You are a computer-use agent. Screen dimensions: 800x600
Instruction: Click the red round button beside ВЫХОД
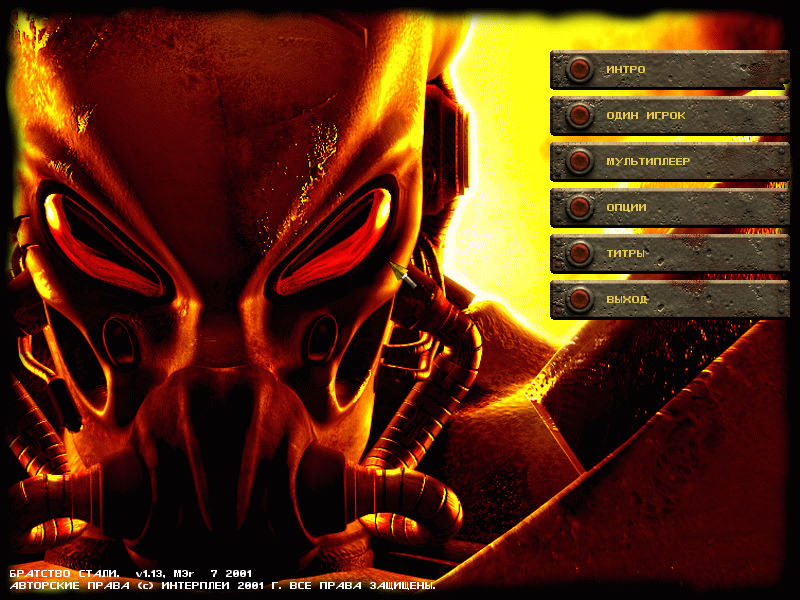click(579, 299)
